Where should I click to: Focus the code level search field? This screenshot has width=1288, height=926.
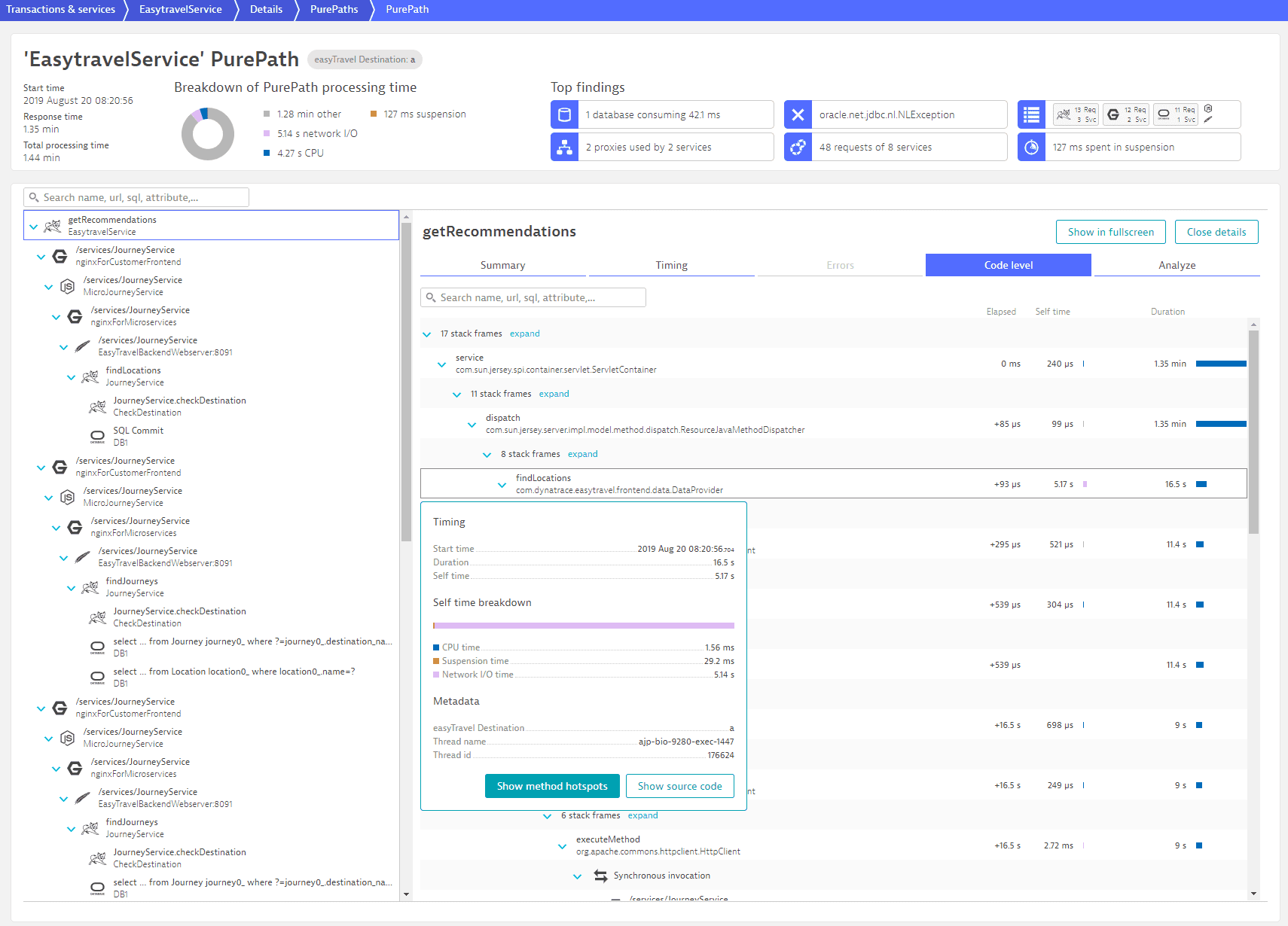[x=533, y=297]
